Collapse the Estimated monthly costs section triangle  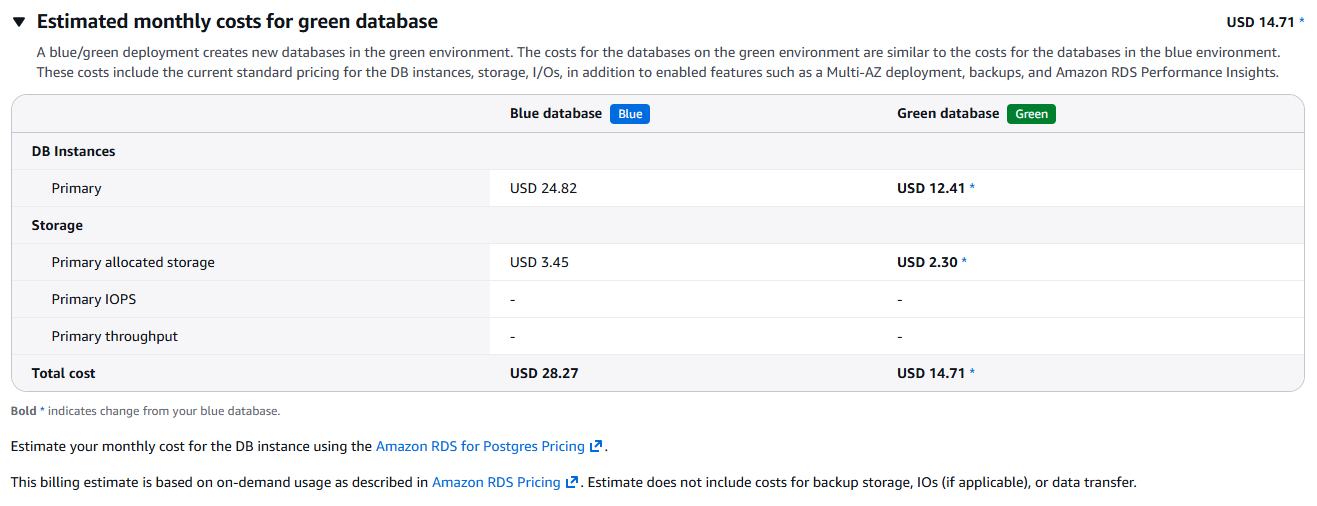click(x=19, y=22)
